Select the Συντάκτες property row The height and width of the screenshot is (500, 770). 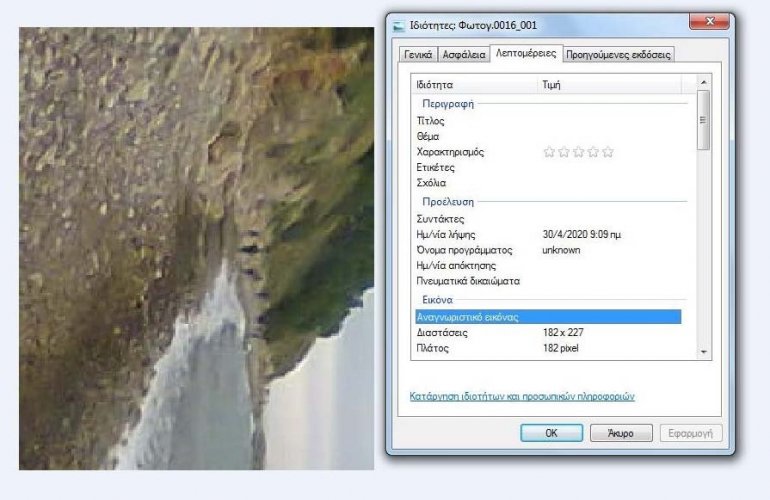tap(548, 219)
